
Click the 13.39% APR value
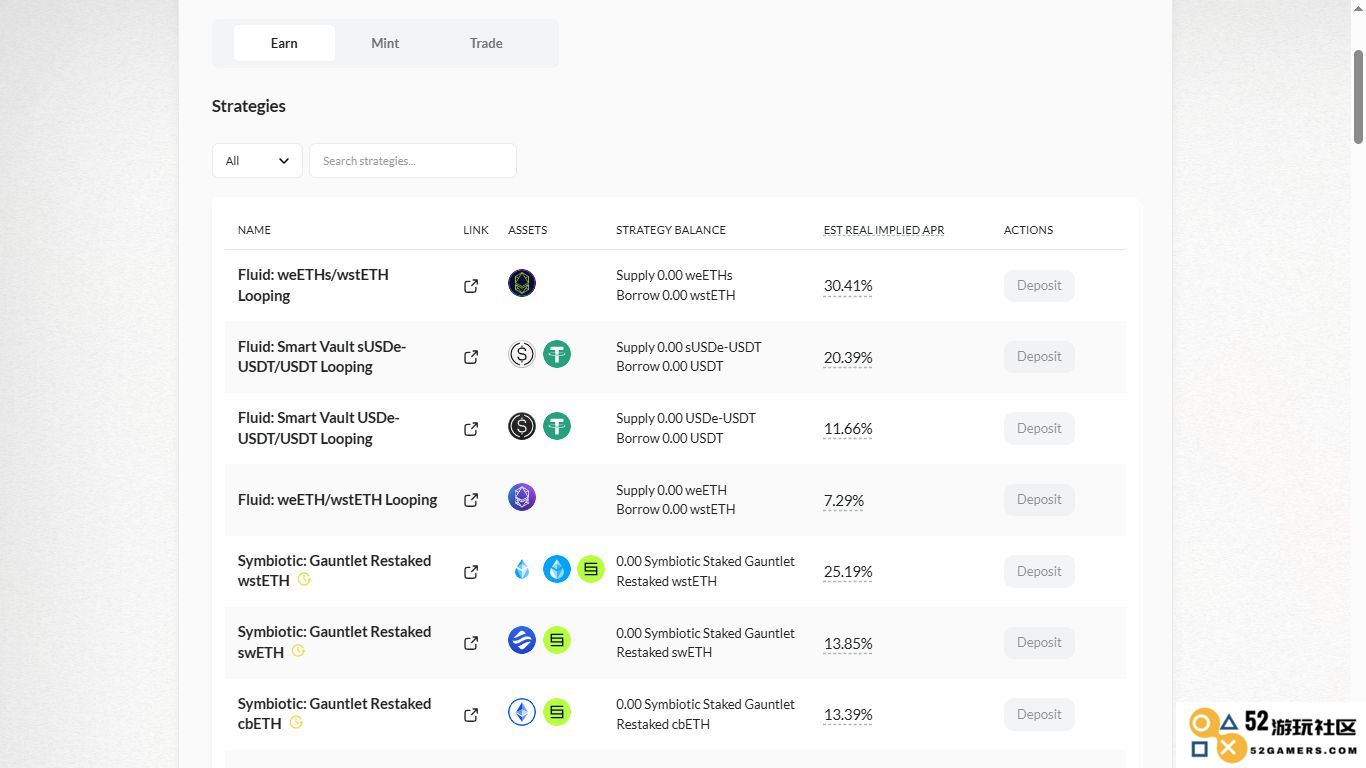(x=848, y=715)
